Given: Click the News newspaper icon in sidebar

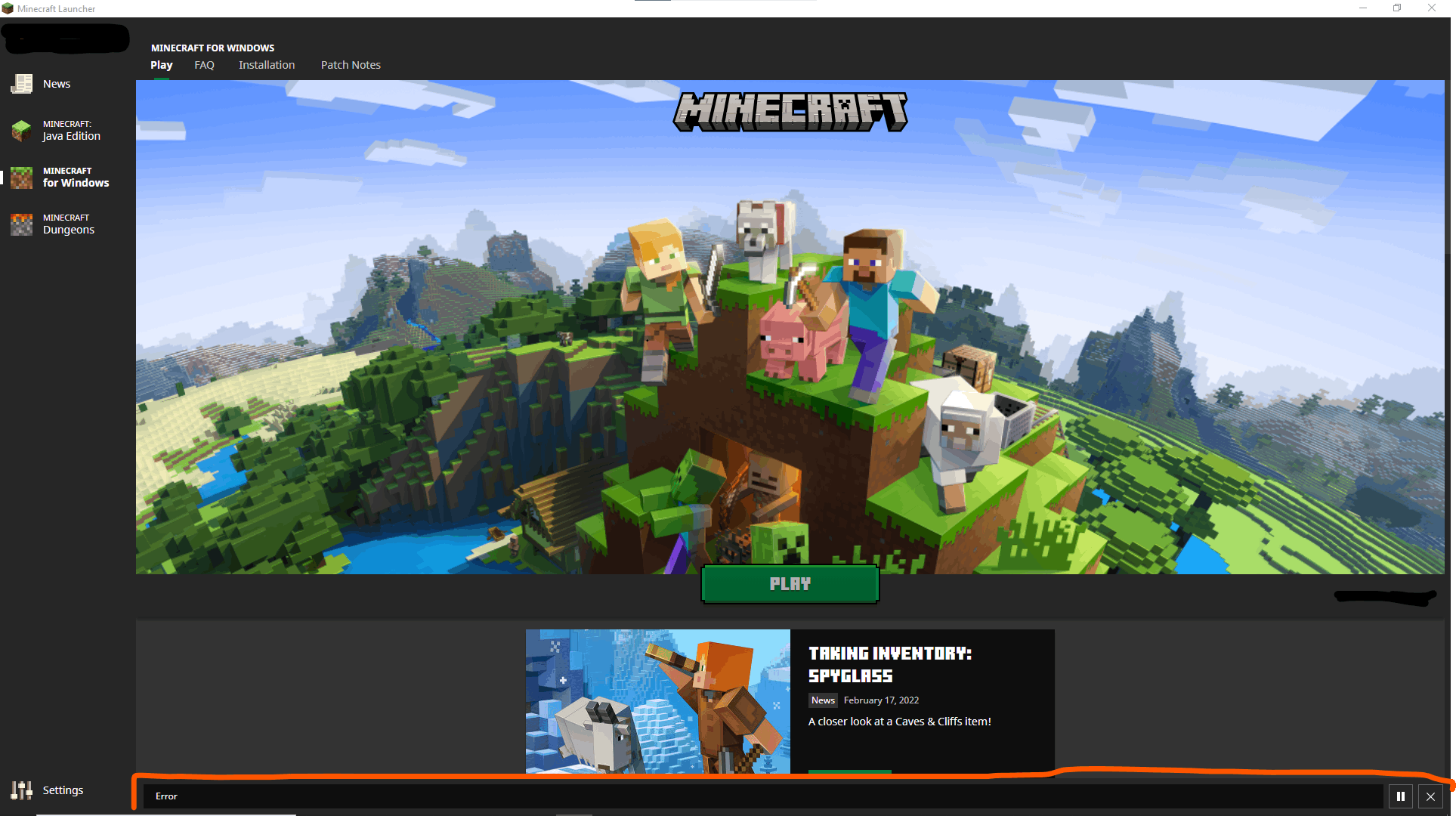Looking at the screenshot, I should point(21,84).
